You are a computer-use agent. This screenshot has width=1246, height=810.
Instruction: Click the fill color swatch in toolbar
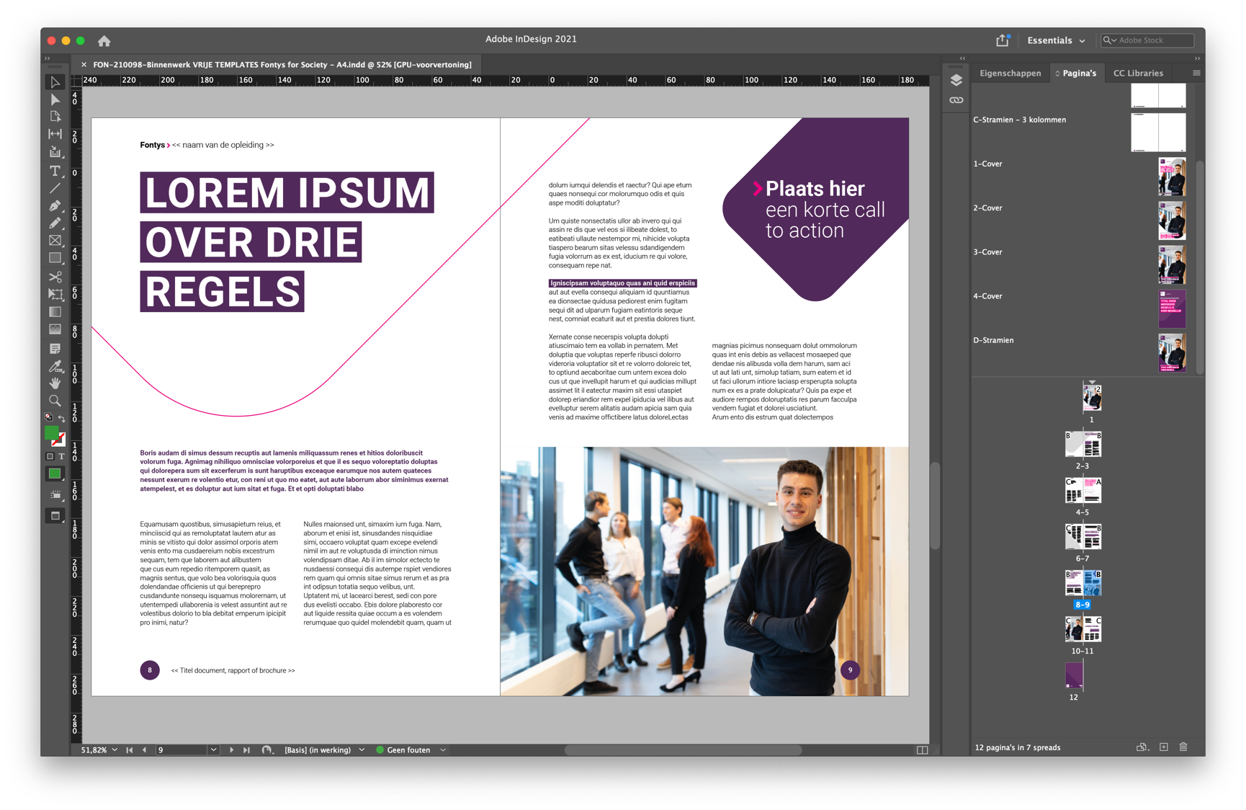[52, 434]
